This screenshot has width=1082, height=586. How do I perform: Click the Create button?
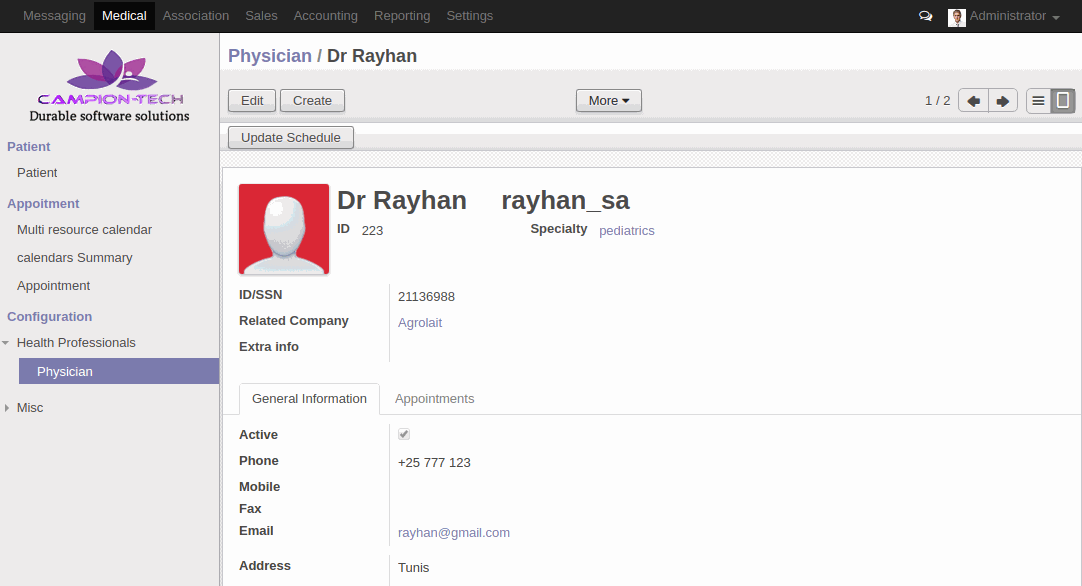tap(313, 101)
